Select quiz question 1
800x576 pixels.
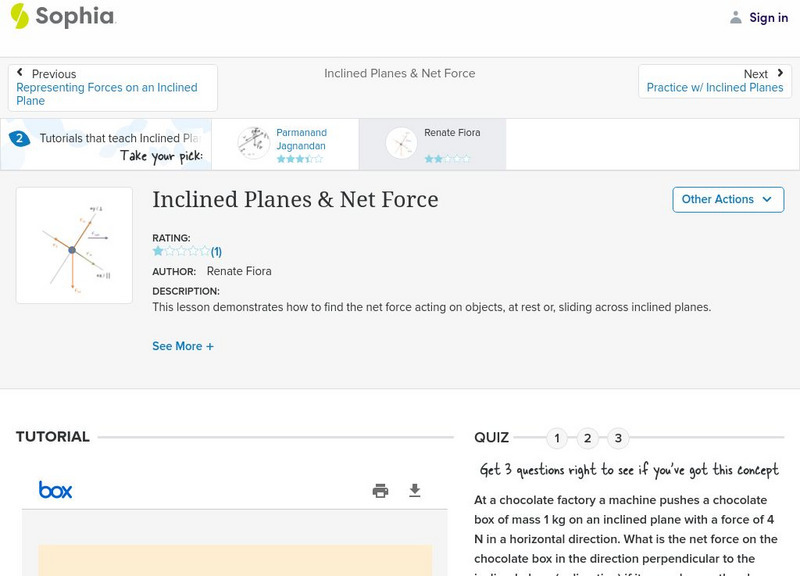pos(557,438)
